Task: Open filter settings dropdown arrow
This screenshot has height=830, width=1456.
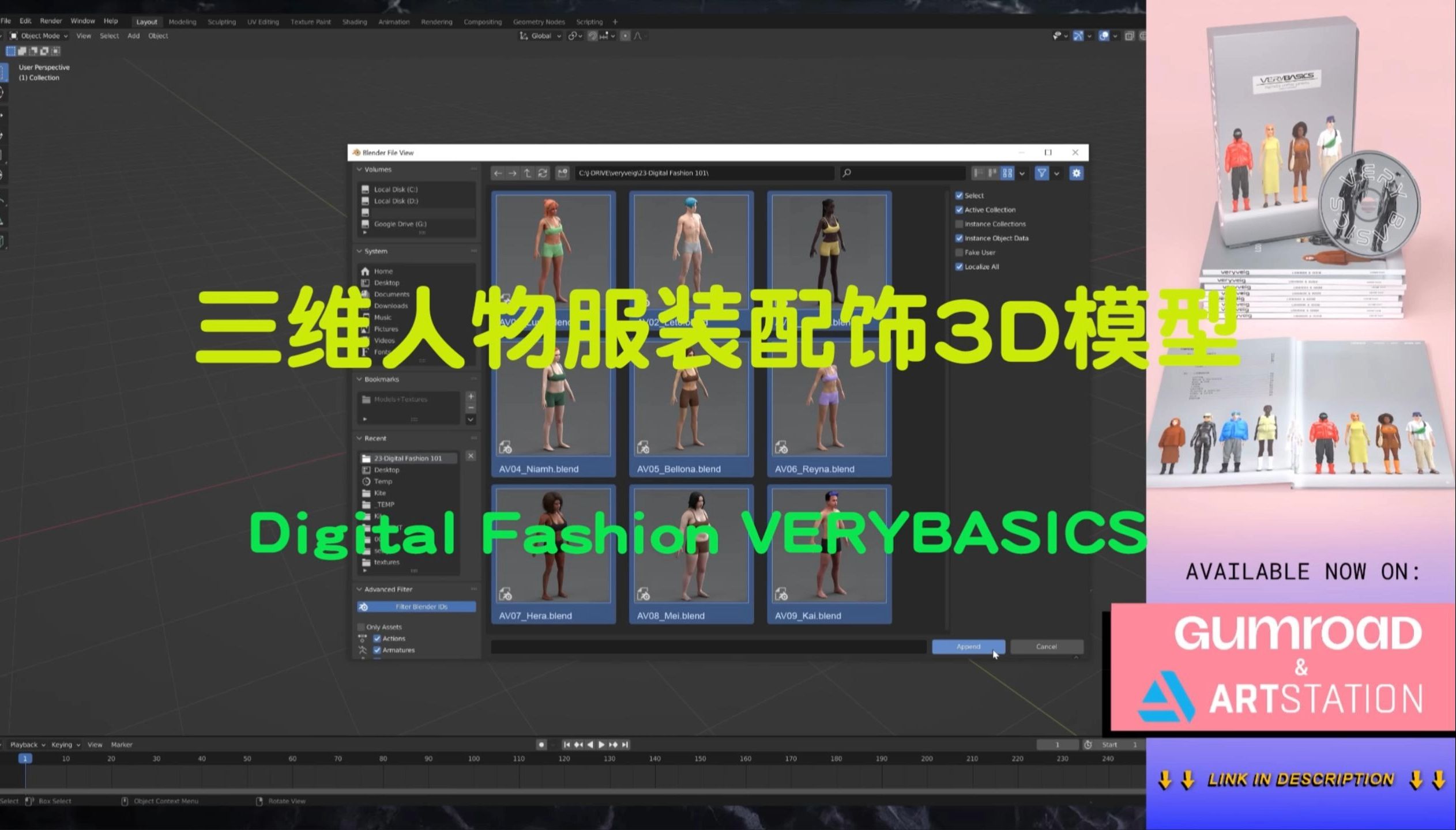Action: click(x=1056, y=173)
